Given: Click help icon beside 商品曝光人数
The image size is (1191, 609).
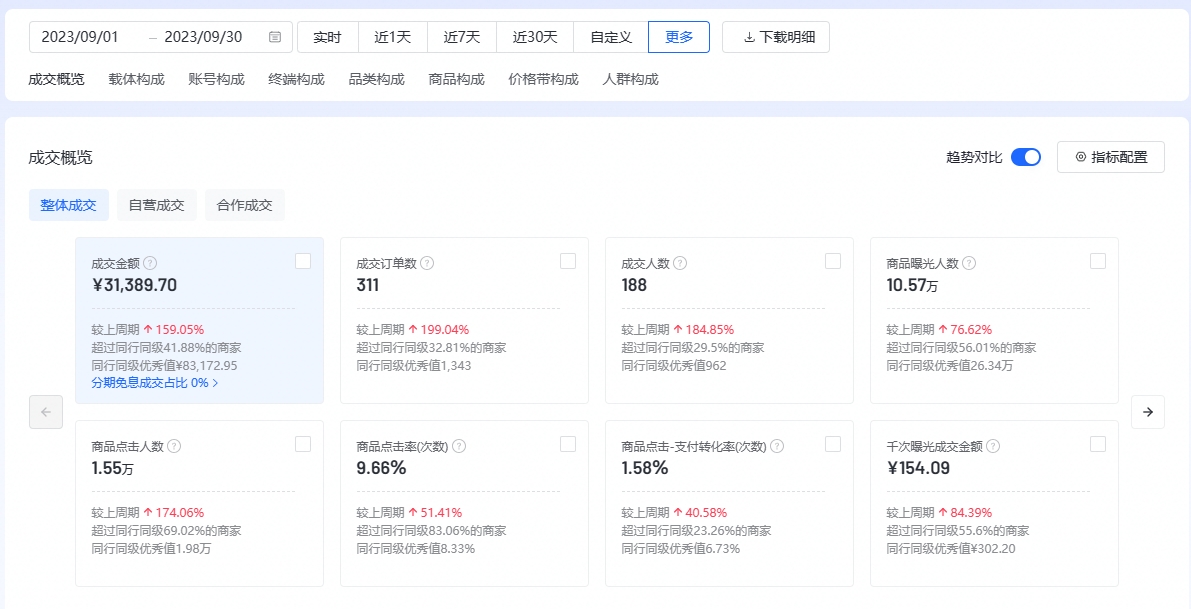Looking at the screenshot, I should point(969,263).
